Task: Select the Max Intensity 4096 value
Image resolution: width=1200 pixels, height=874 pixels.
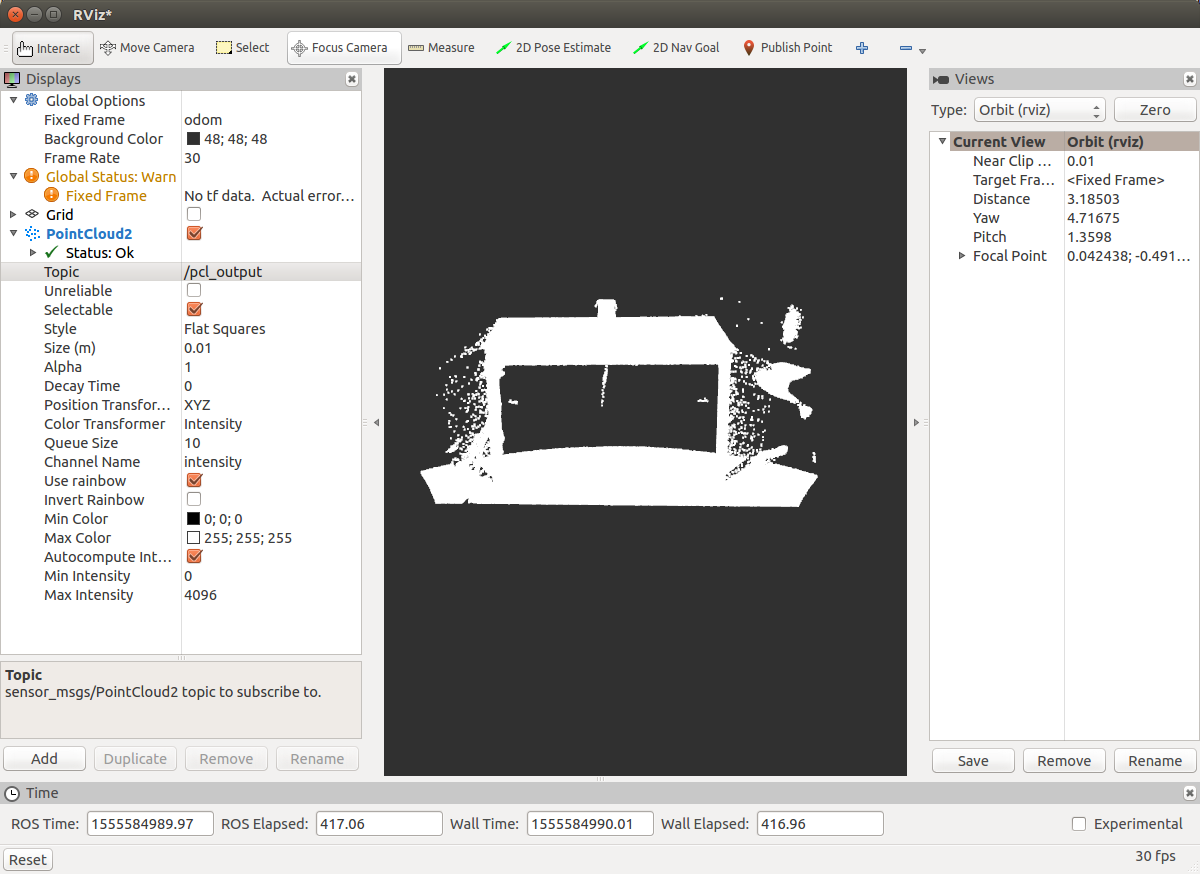Action: [x=200, y=594]
